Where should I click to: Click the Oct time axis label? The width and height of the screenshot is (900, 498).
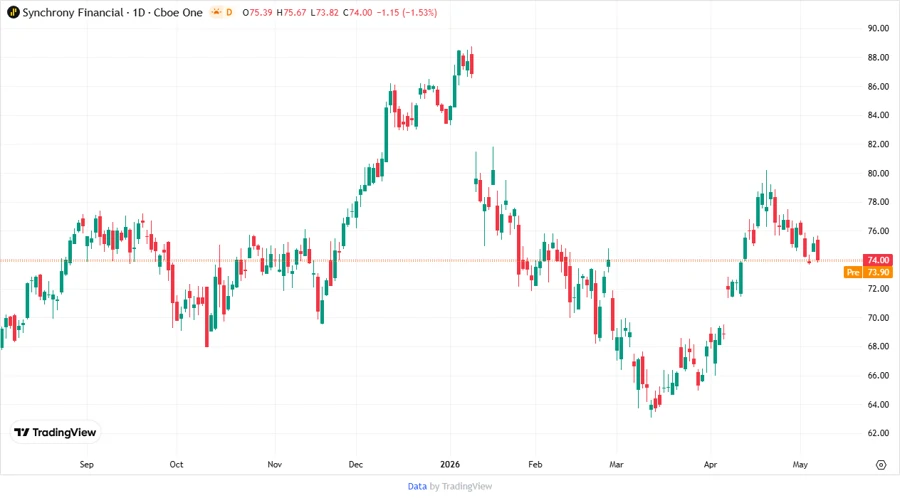coord(176,464)
